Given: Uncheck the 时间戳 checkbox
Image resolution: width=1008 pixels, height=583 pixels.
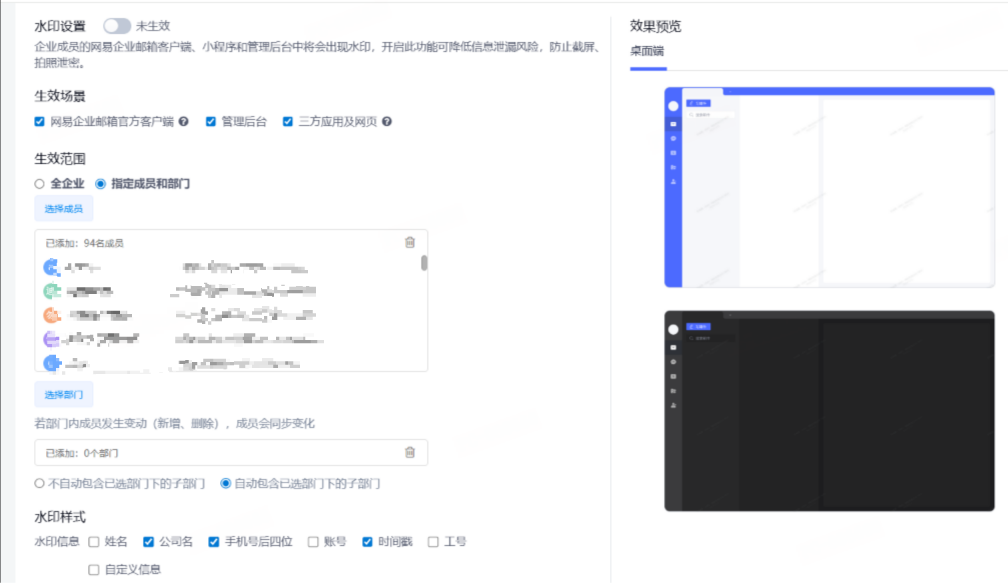Looking at the screenshot, I should tap(368, 542).
